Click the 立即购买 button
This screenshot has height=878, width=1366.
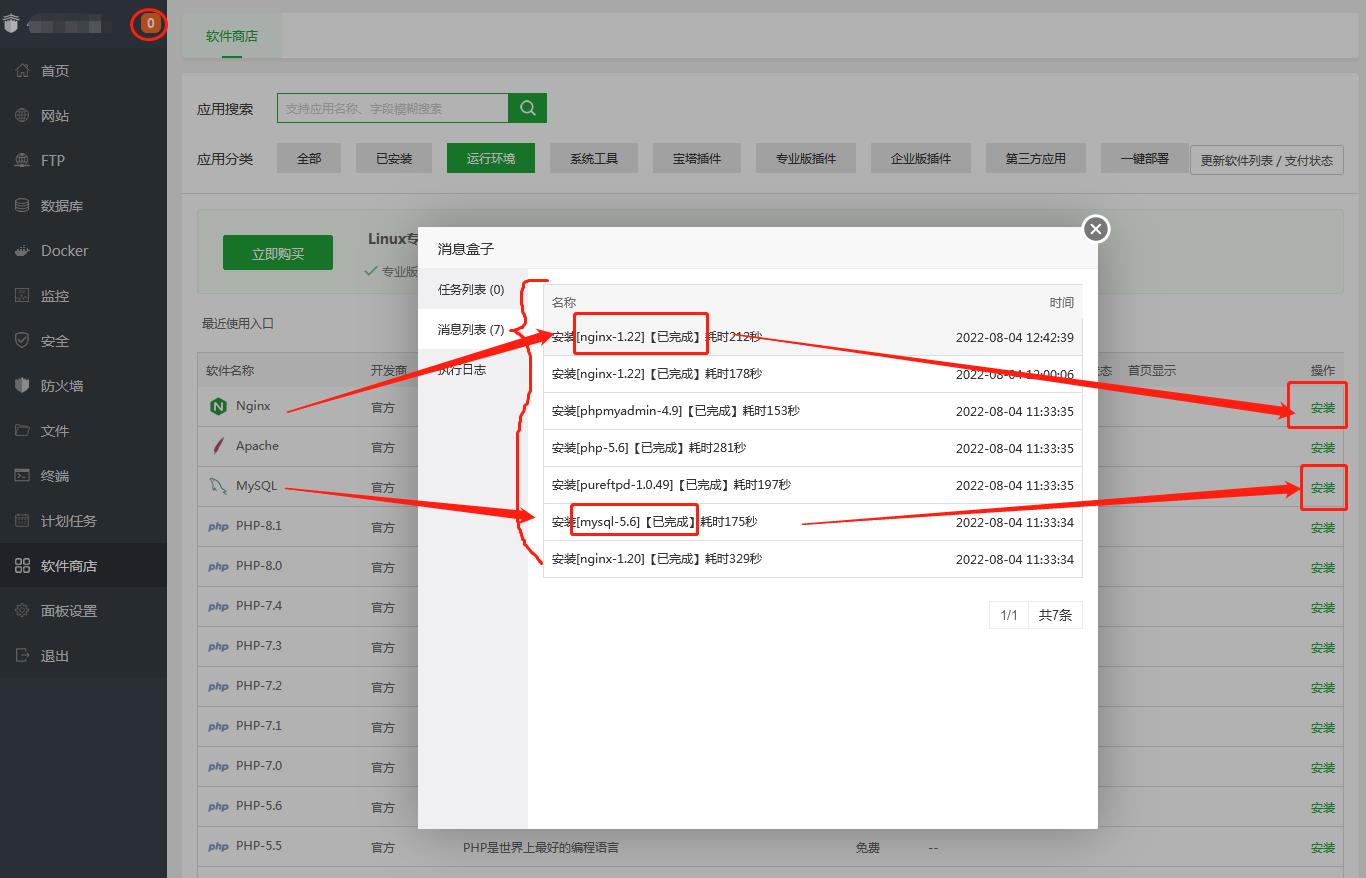coord(278,254)
